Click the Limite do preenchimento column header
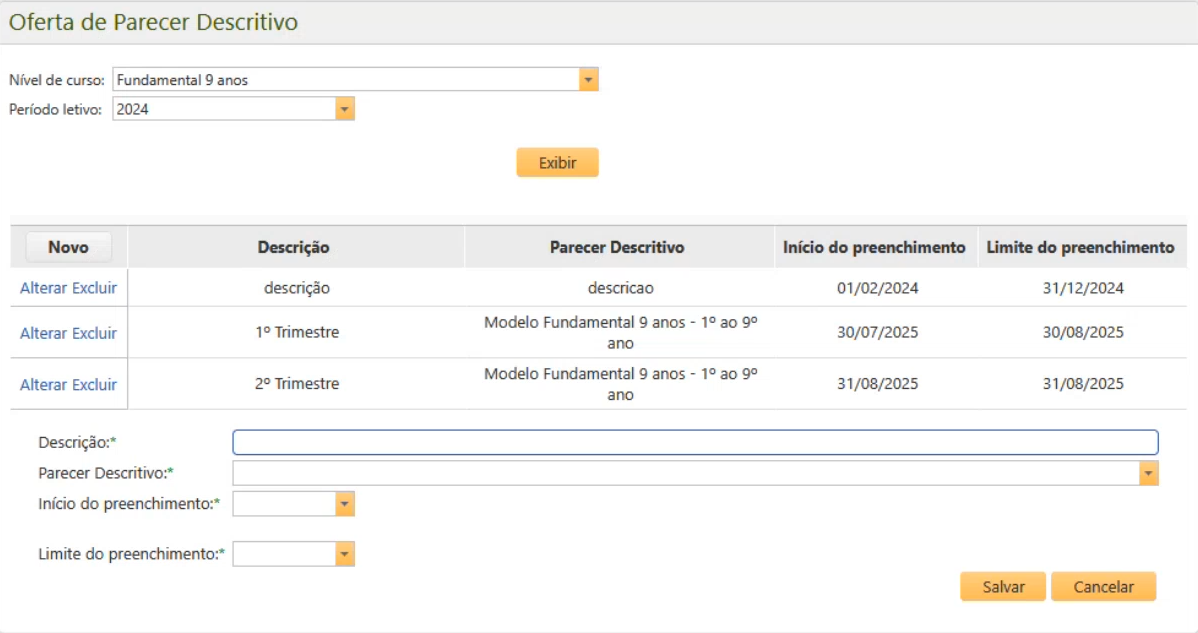The height and width of the screenshot is (633, 1198). 1080,247
